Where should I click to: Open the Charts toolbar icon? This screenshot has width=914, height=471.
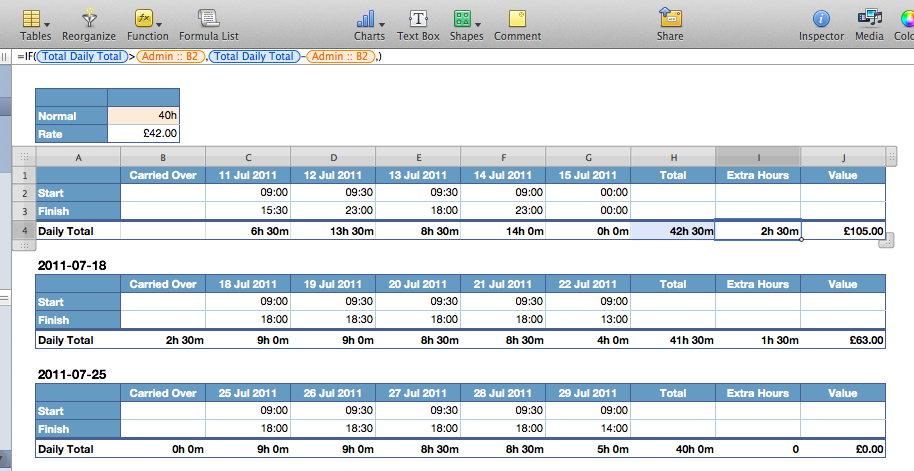(x=365, y=18)
